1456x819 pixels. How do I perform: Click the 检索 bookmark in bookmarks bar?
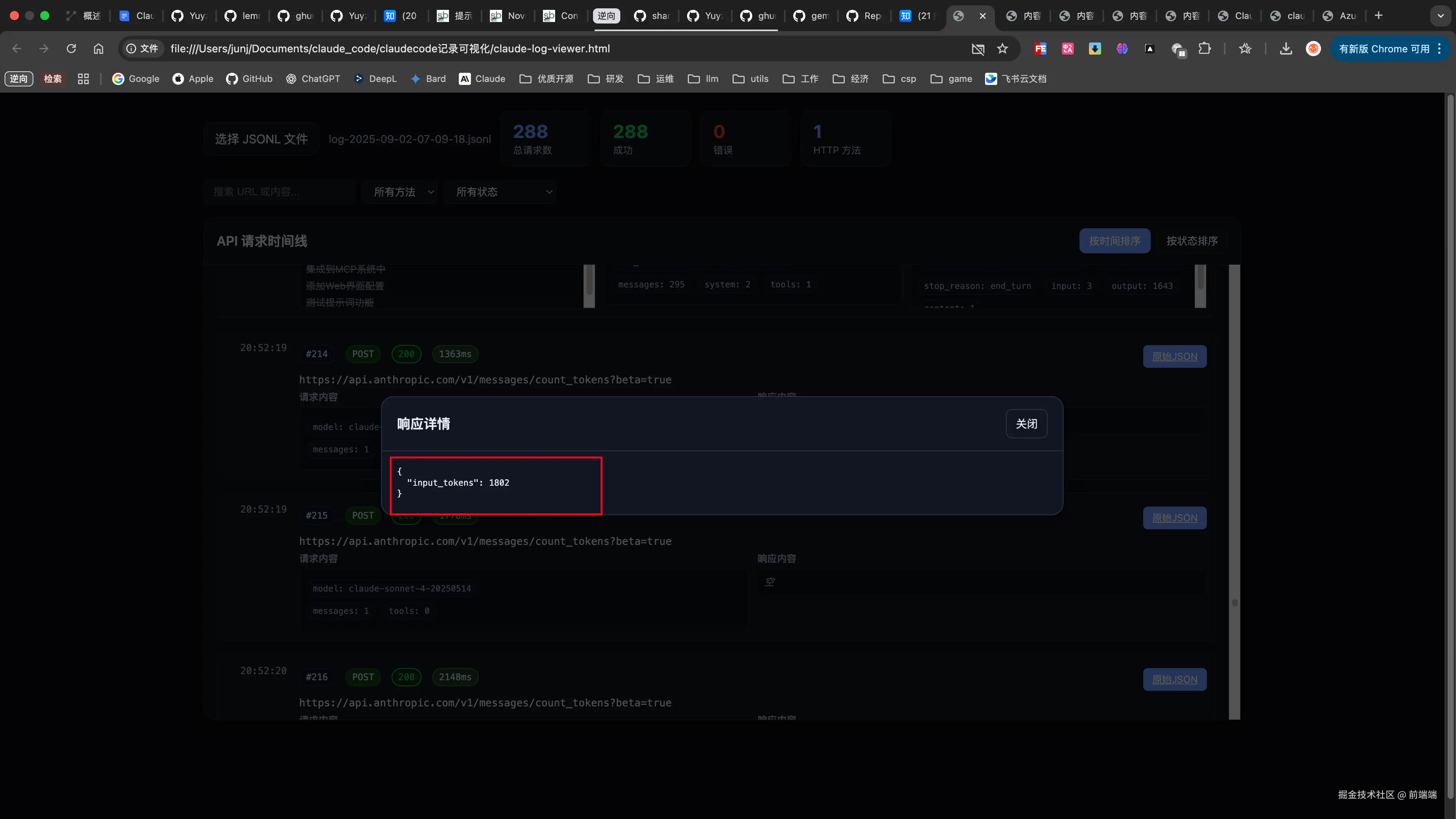[x=53, y=78]
